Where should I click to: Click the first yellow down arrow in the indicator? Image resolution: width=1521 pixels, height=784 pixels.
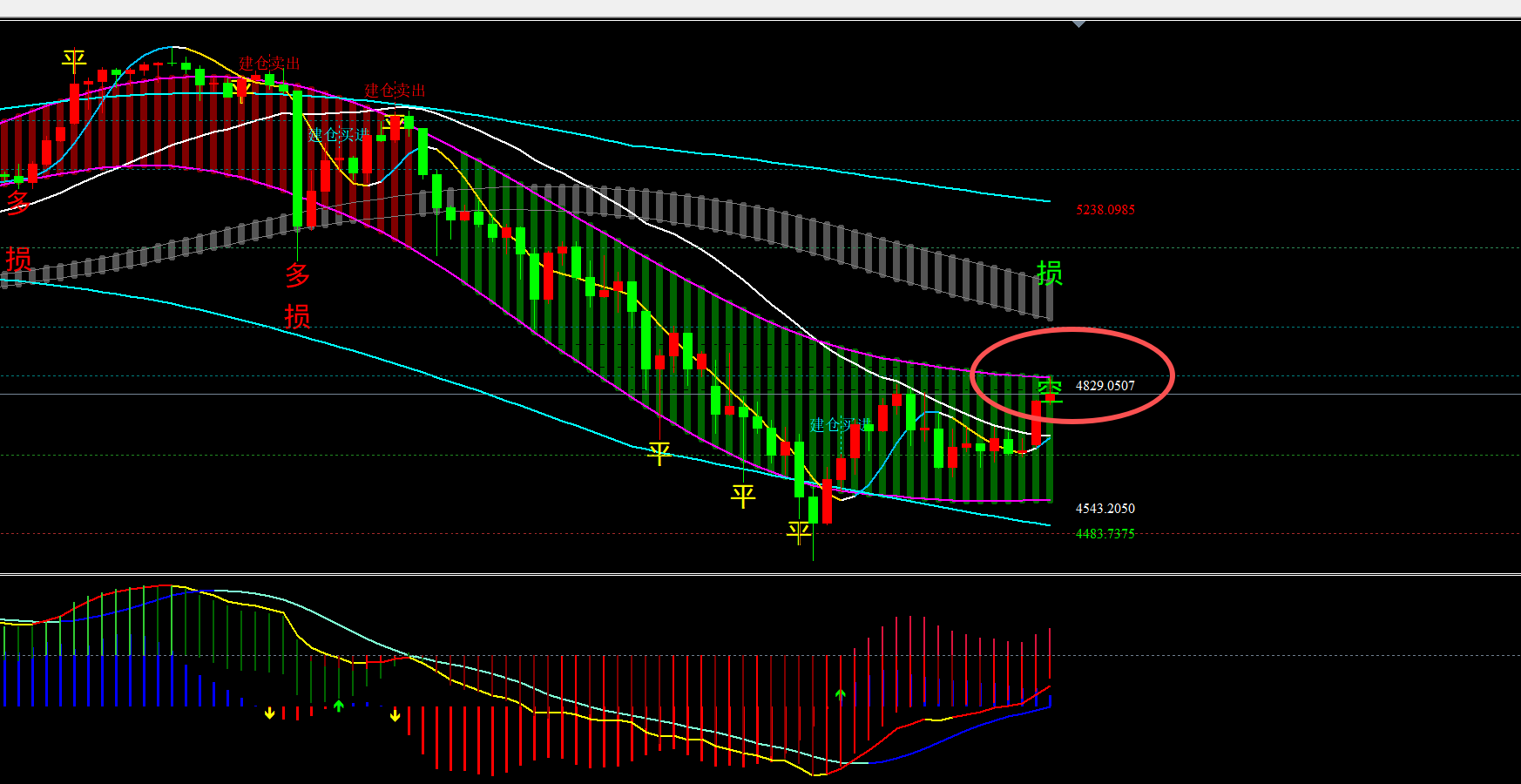coord(270,713)
